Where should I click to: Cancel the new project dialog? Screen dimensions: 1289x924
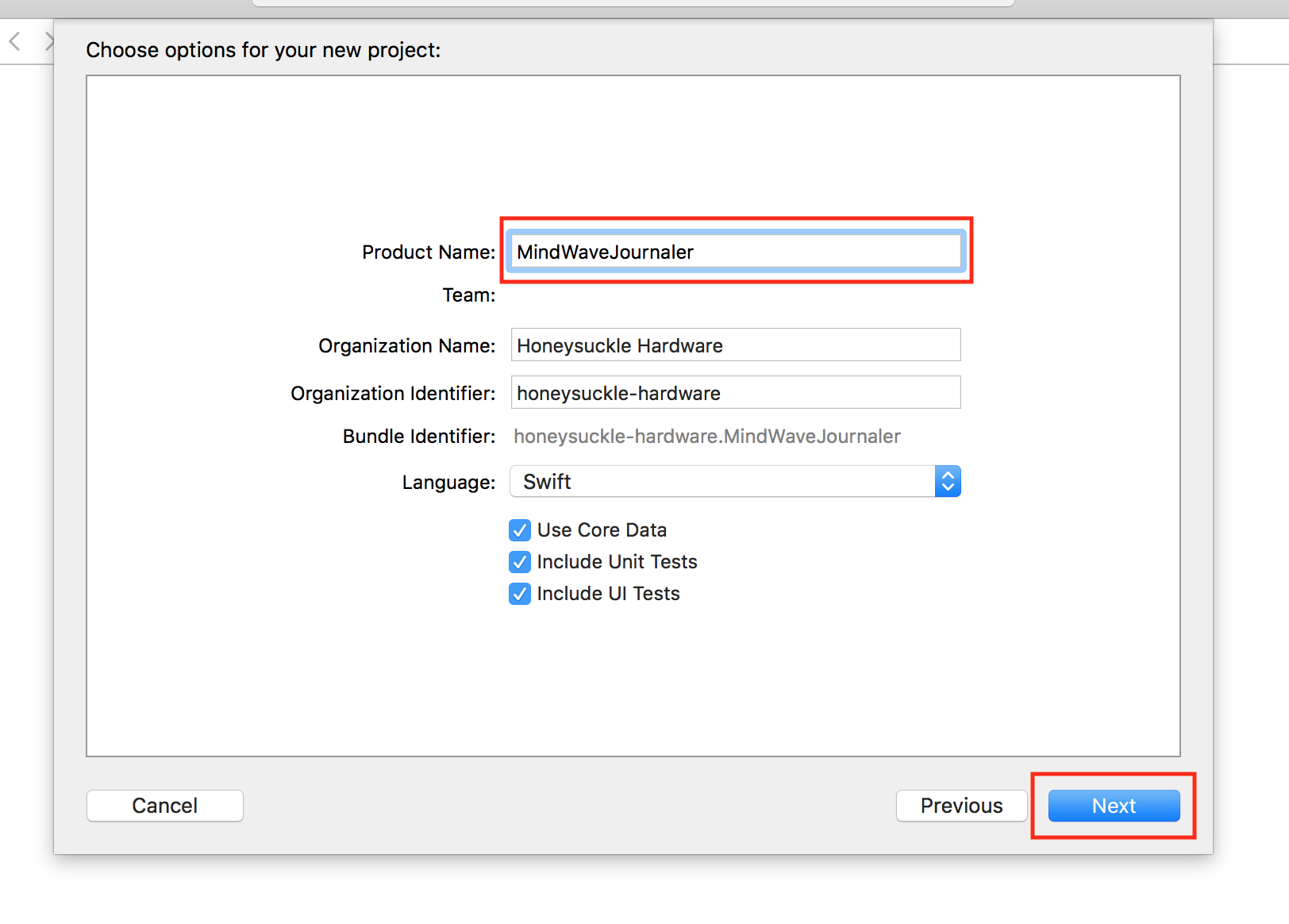[x=164, y=806]
